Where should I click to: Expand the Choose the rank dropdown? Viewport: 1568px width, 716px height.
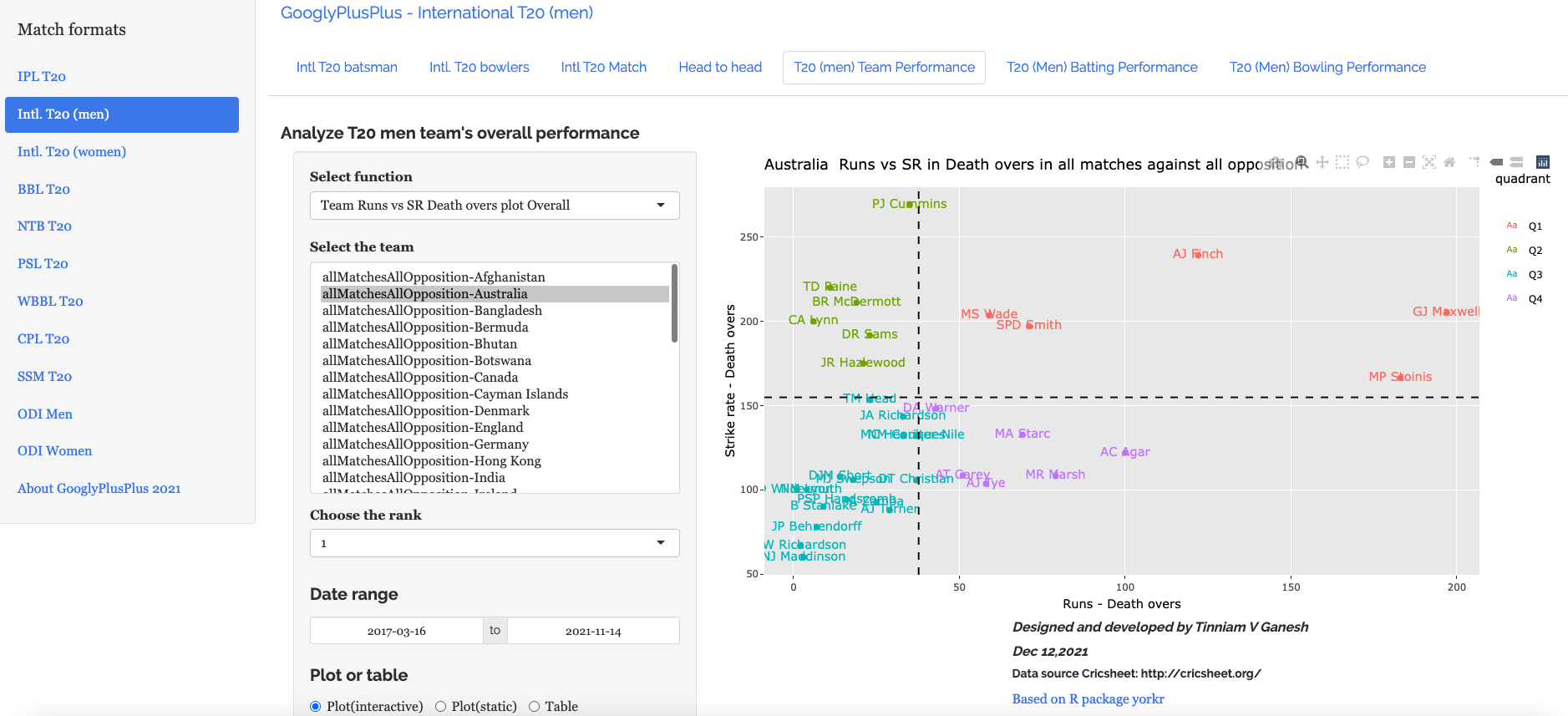pyautogui.click(x=494, y=543)
